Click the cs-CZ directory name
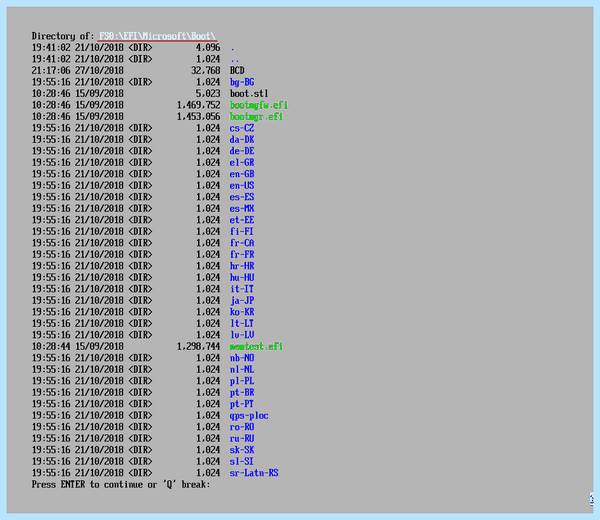Viewport: 600px width, 520px height. click(242, 128)
